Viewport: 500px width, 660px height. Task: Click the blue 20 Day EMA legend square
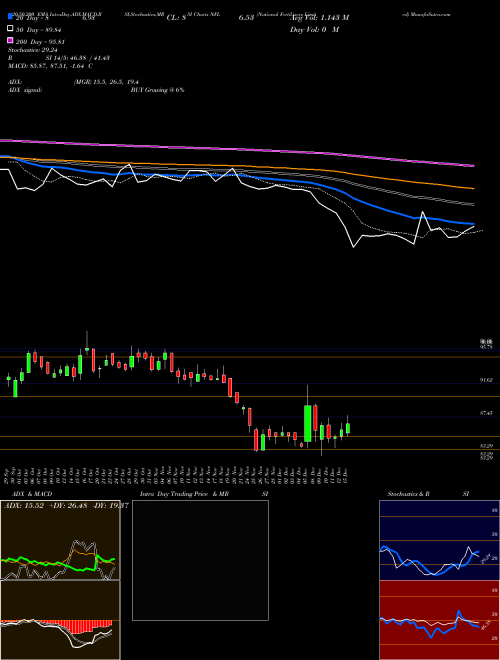coord(10,17)
